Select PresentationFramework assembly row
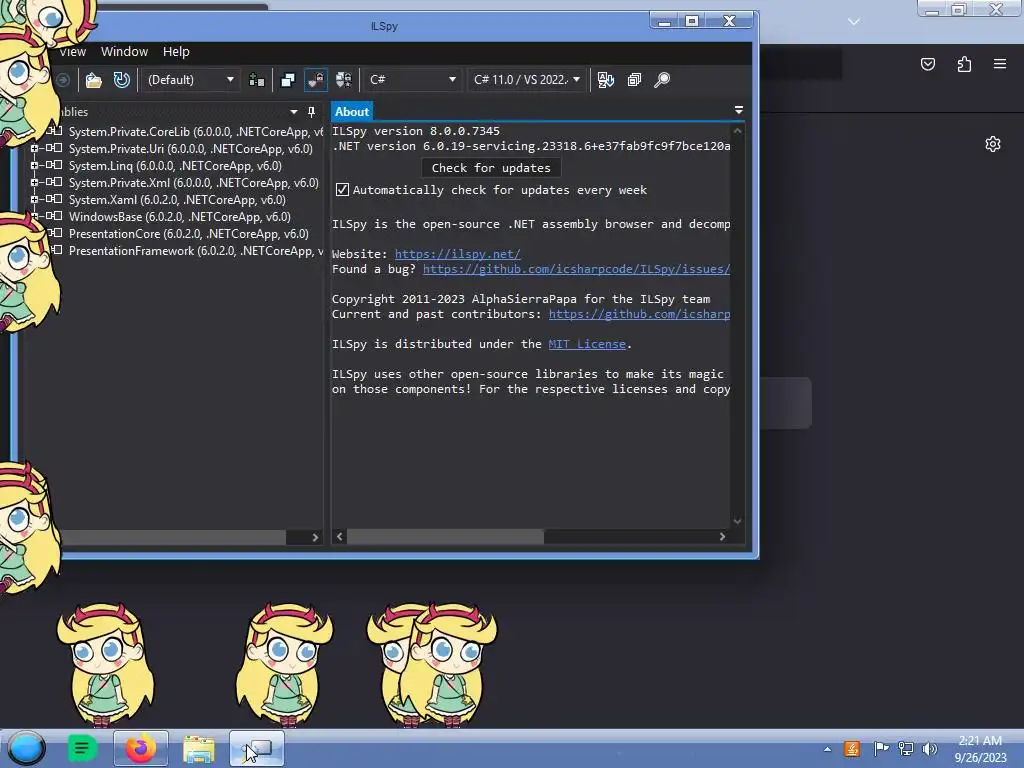The image size is (1024, 768). (x=196, y=251)
